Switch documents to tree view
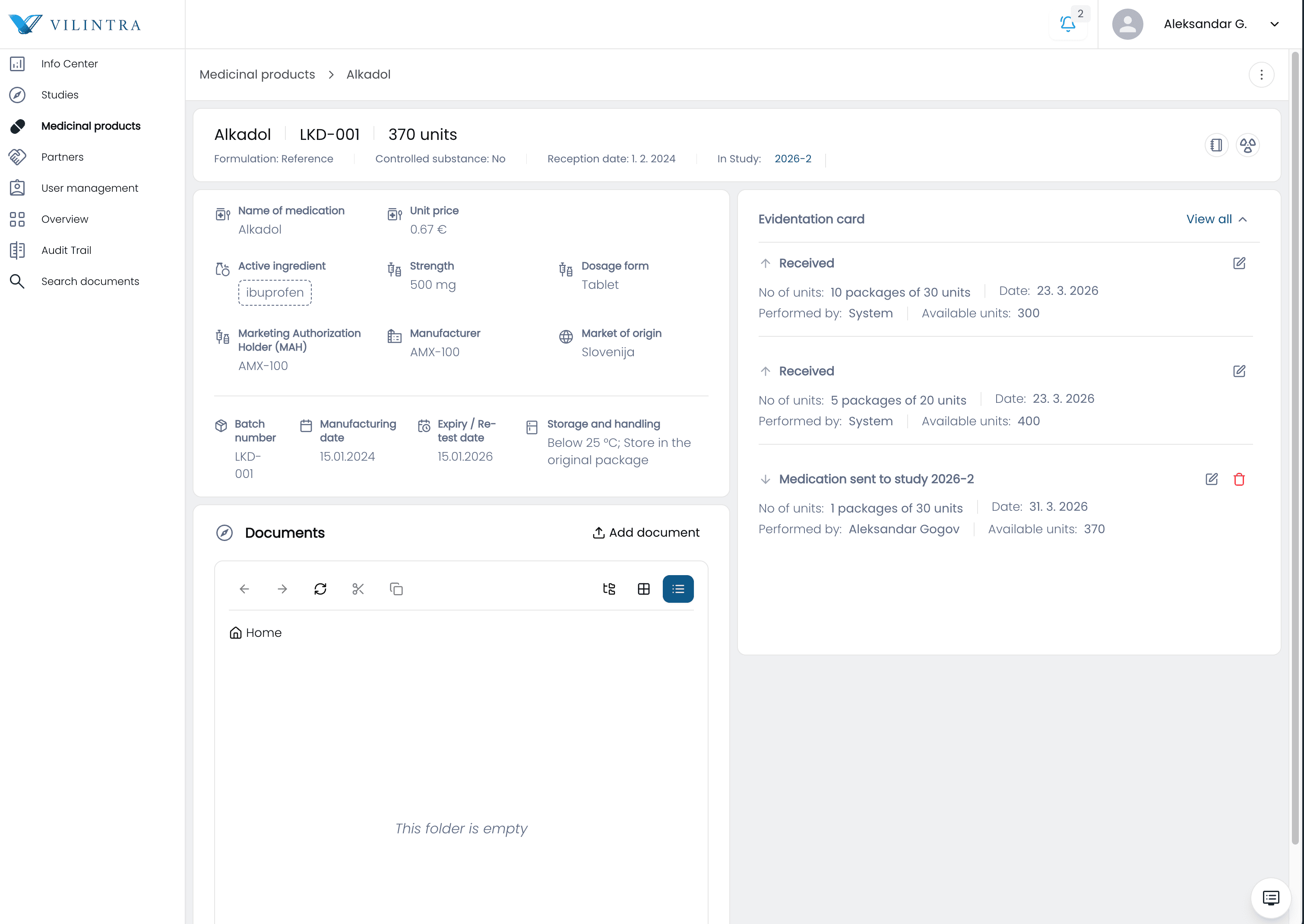Image resolution: width=1304 pixels, height=924 pixels. coord(609,589)
